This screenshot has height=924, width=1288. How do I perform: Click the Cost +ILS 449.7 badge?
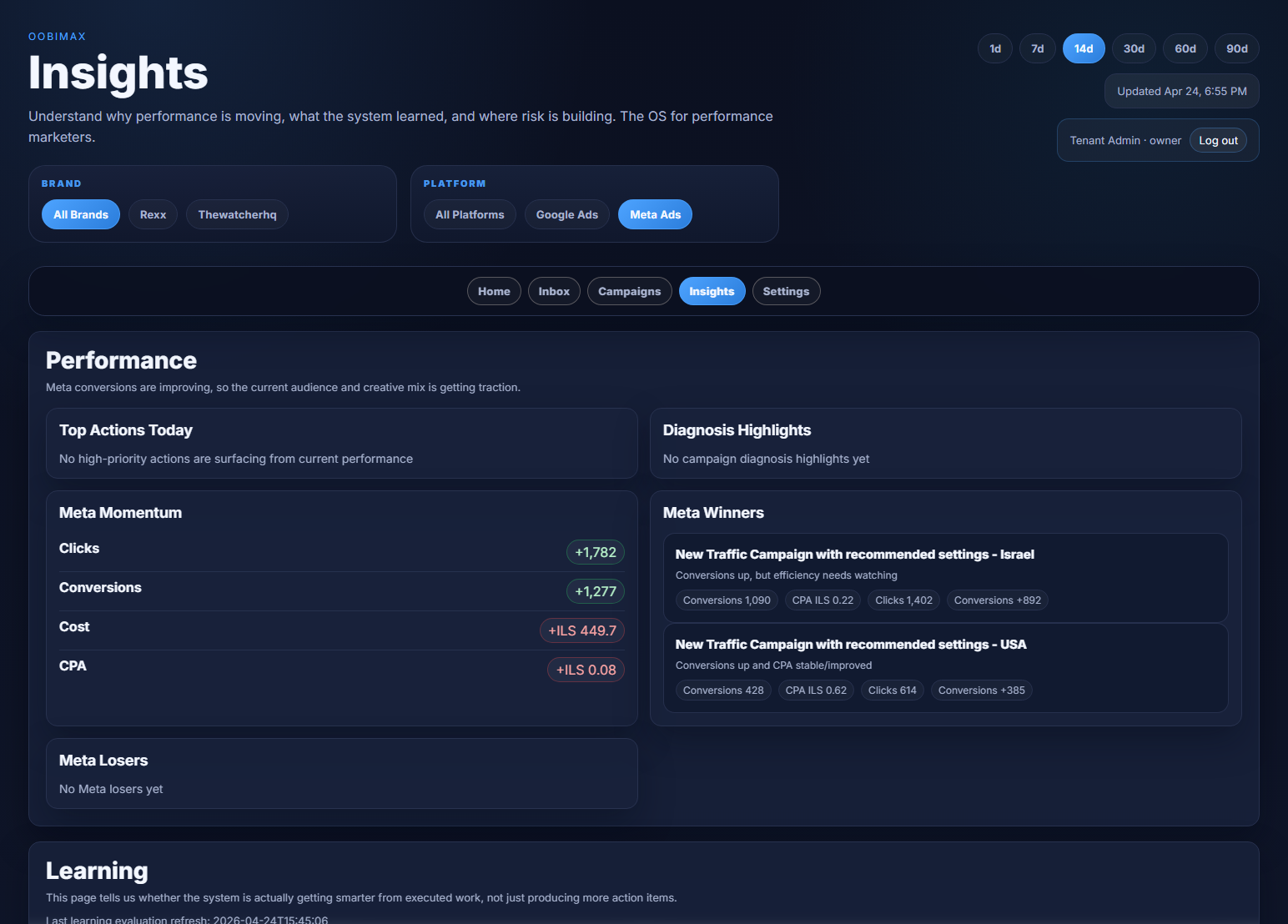581,630
